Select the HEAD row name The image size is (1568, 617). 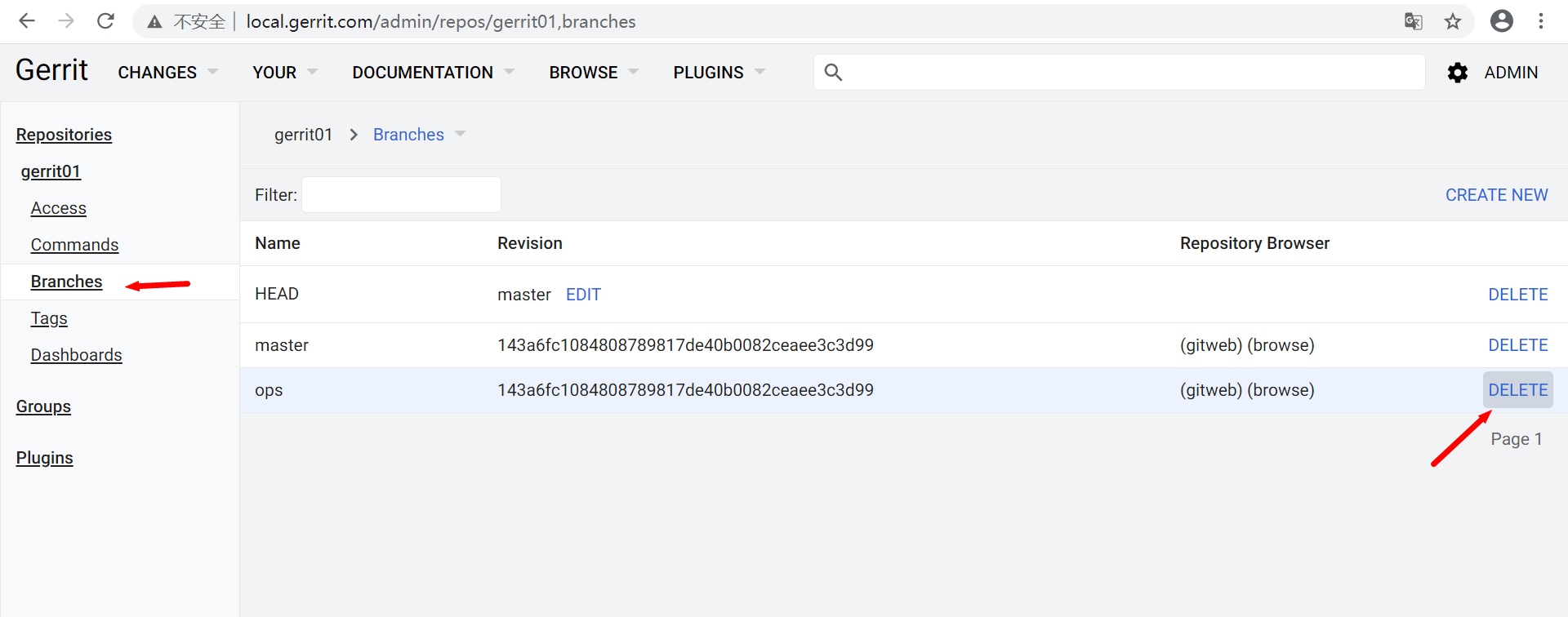277,294
